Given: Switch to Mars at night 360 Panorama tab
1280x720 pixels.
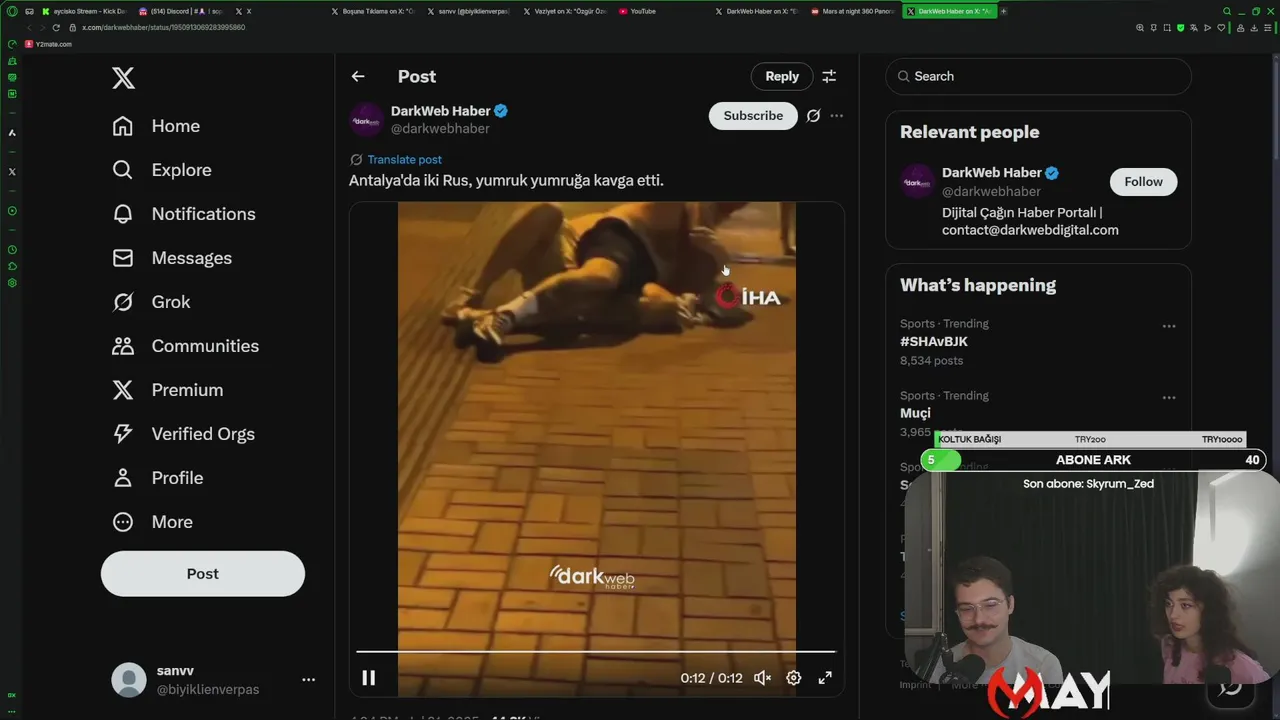Looking at the screenshot, I should pos(854,11).
